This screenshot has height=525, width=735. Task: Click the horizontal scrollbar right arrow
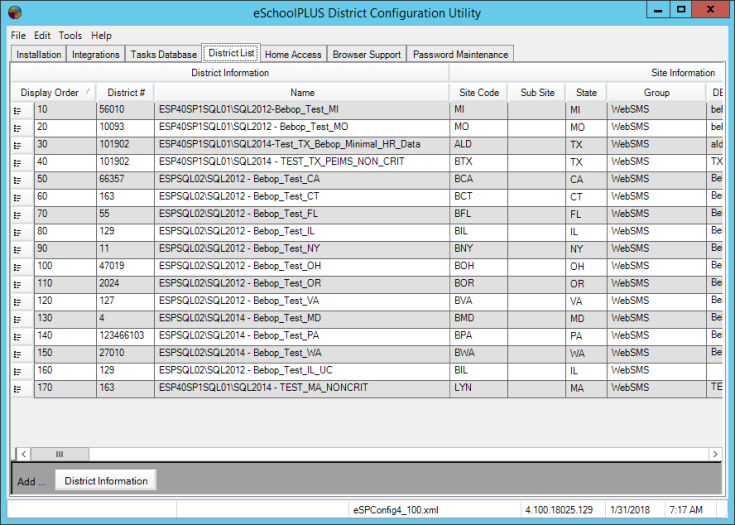715,454
